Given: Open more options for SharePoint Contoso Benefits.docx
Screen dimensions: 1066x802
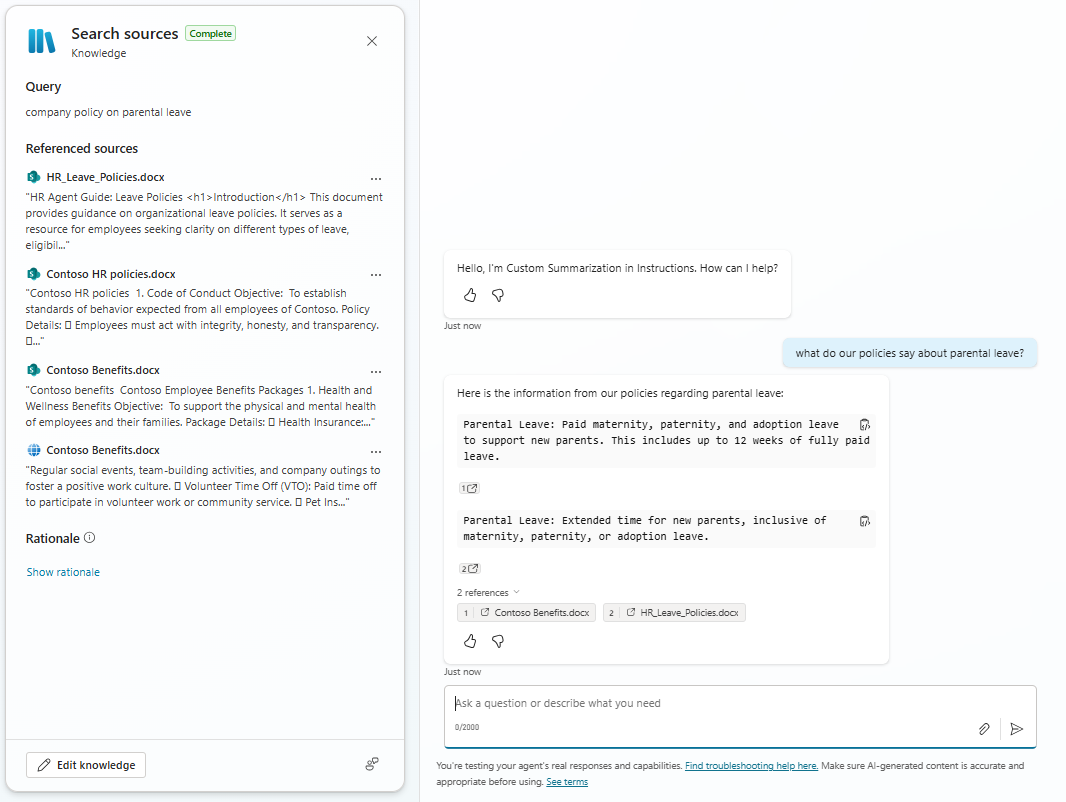Looking at the screenshot, I should pos(376,372).
